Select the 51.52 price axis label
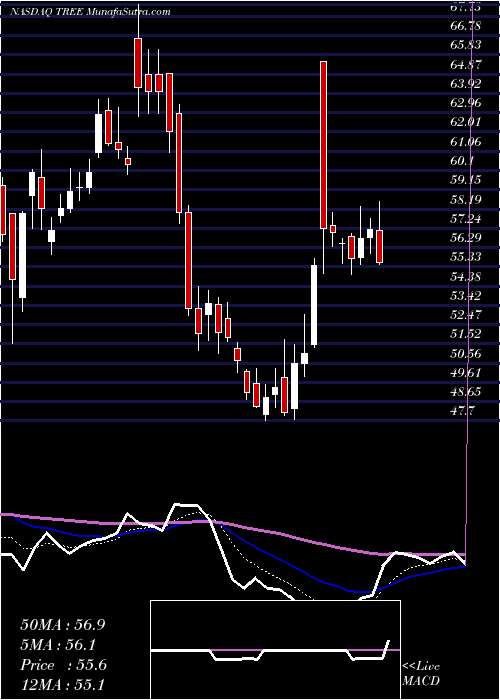 click(x=466, y=334)
